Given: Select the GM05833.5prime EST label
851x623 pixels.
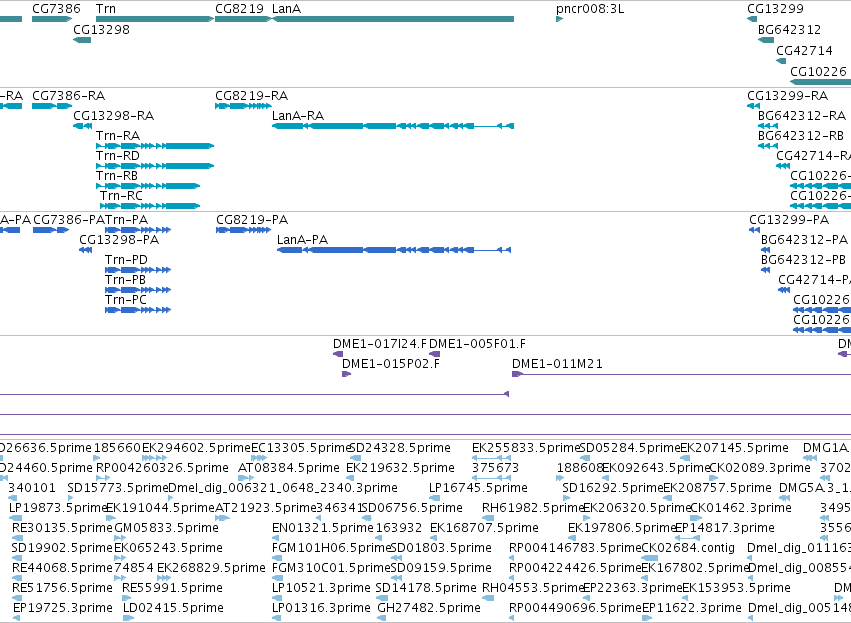Looking at the screenshot, I should [167, 528].
